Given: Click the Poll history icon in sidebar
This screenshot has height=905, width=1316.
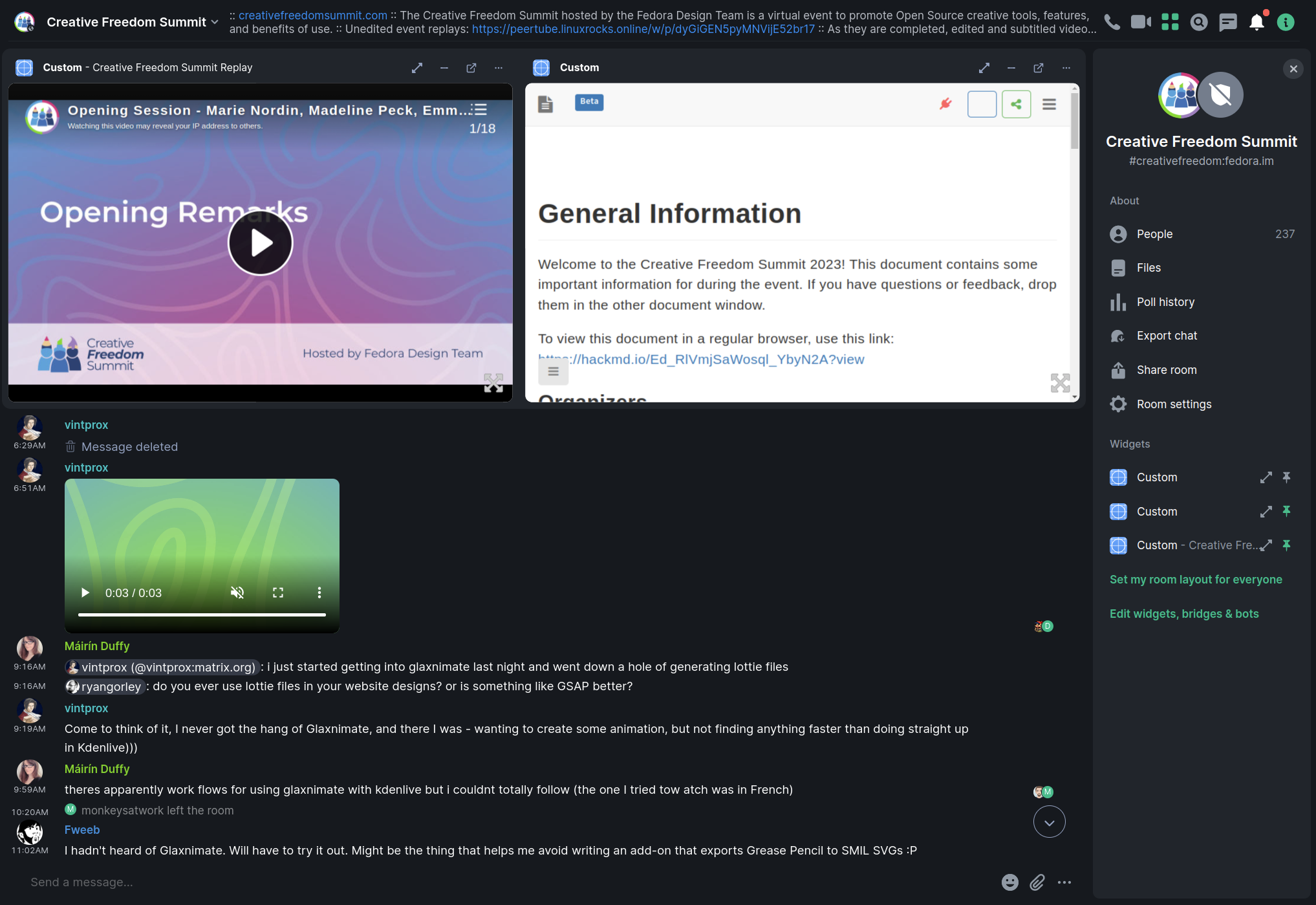Looking at the screenshot, I should [1118, 301].
